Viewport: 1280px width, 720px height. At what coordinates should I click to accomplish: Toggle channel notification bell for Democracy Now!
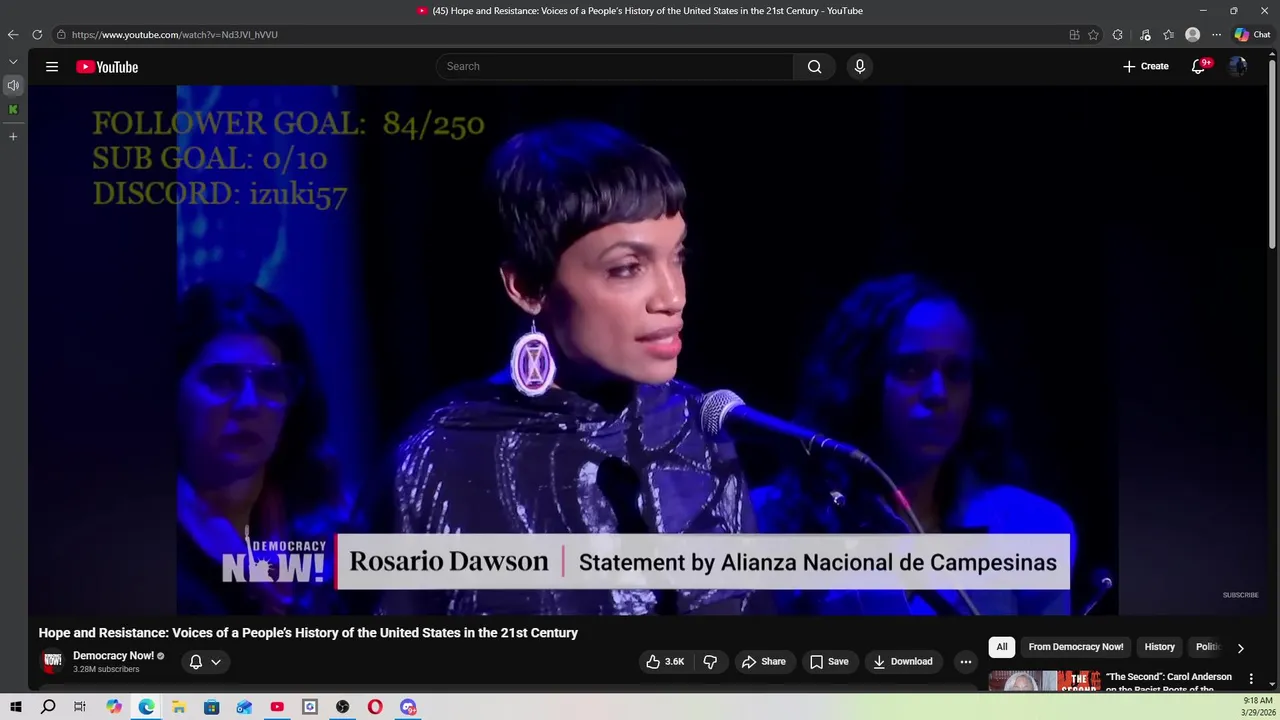[196, 661]
